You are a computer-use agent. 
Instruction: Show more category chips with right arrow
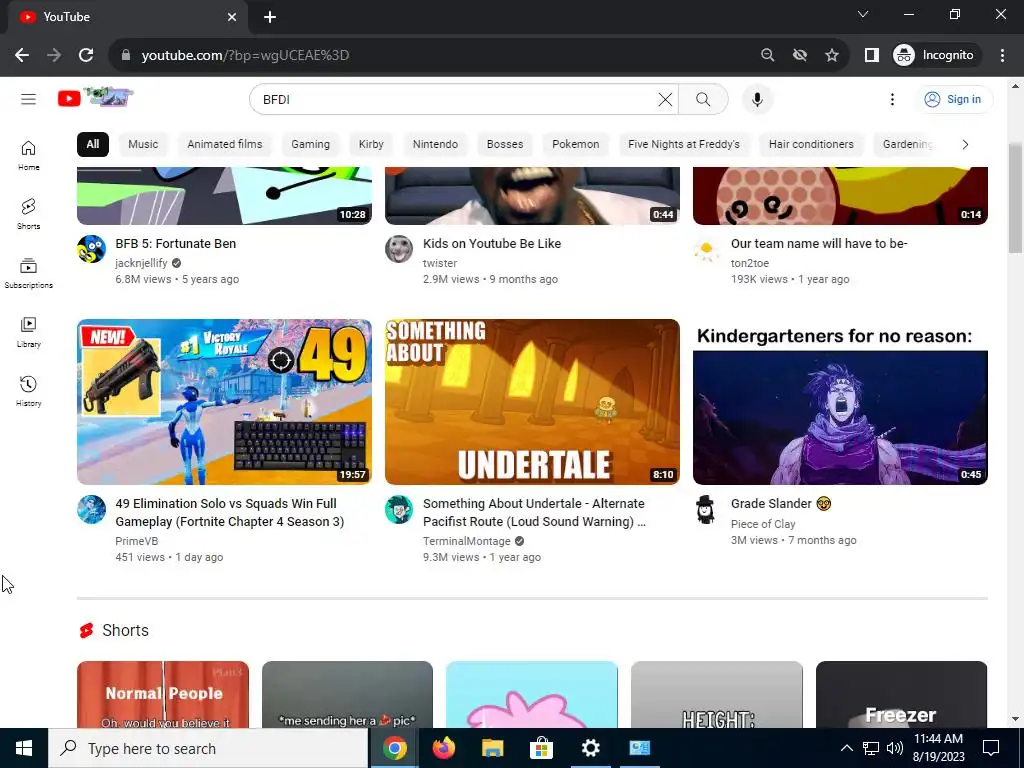(965, 144)
